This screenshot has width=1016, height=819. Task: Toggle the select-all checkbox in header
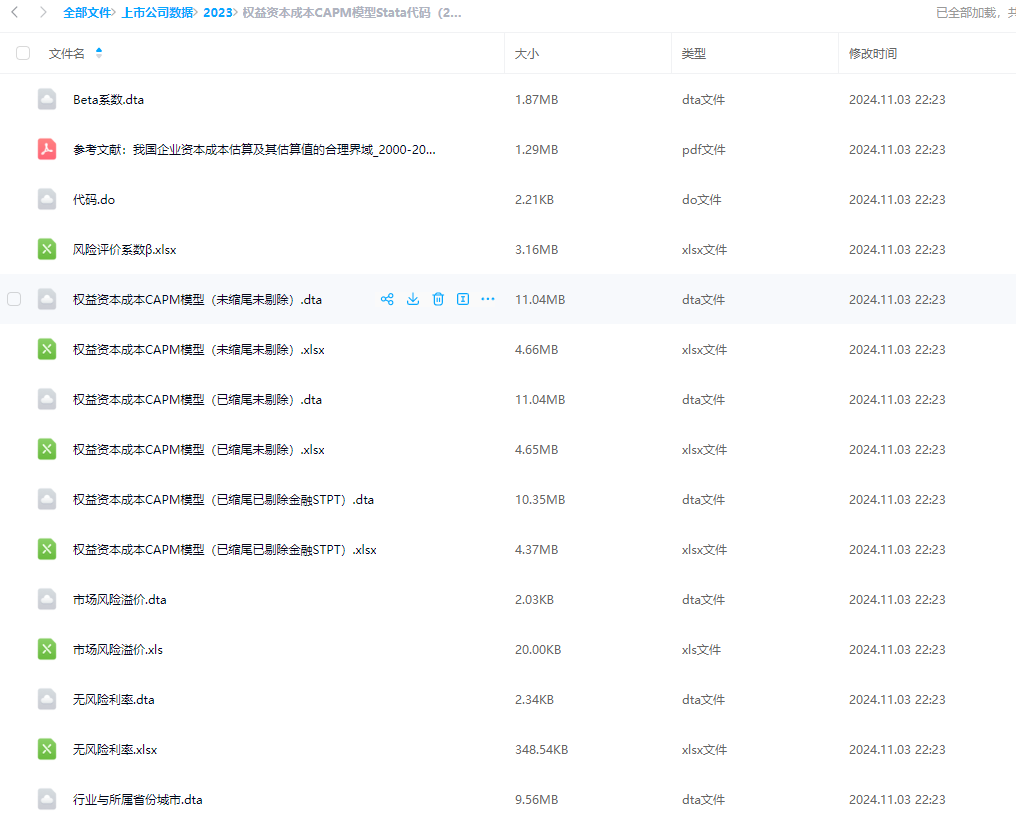(x=23, y=53)
